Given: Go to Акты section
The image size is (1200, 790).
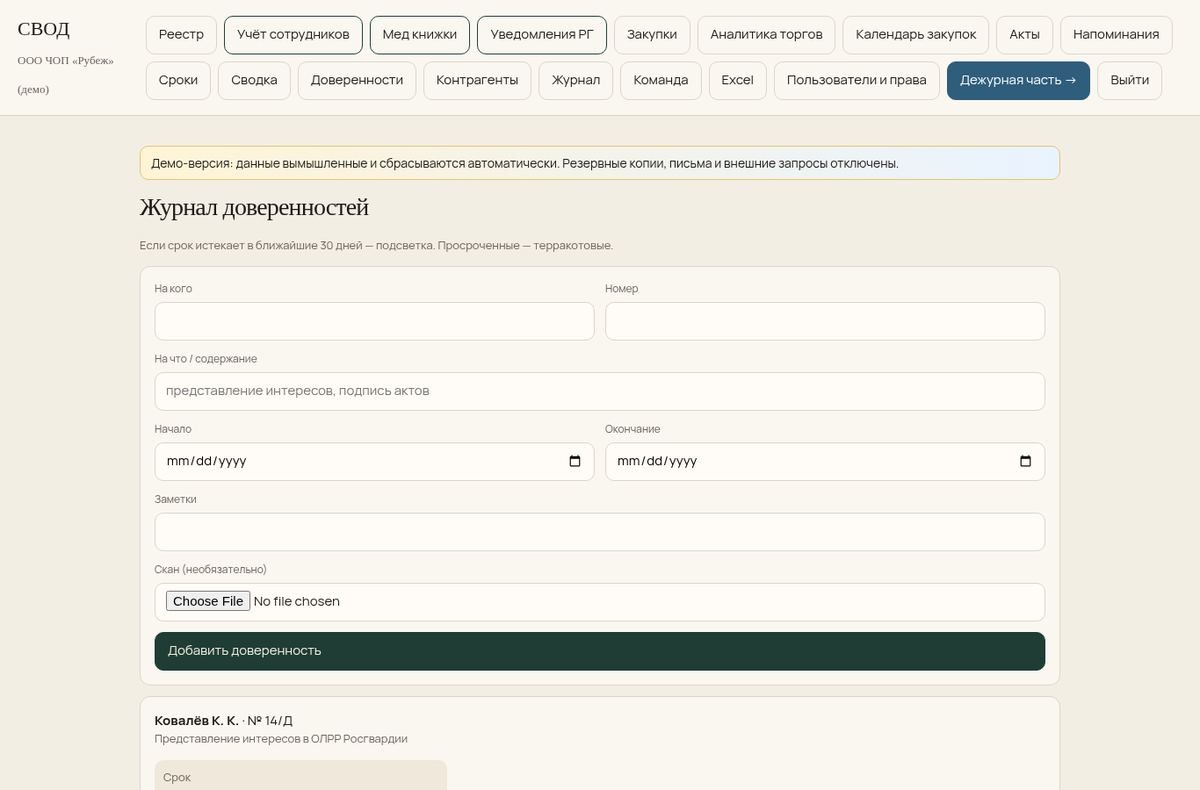Looking at the screenshot, I should (x=1025, y=34).
